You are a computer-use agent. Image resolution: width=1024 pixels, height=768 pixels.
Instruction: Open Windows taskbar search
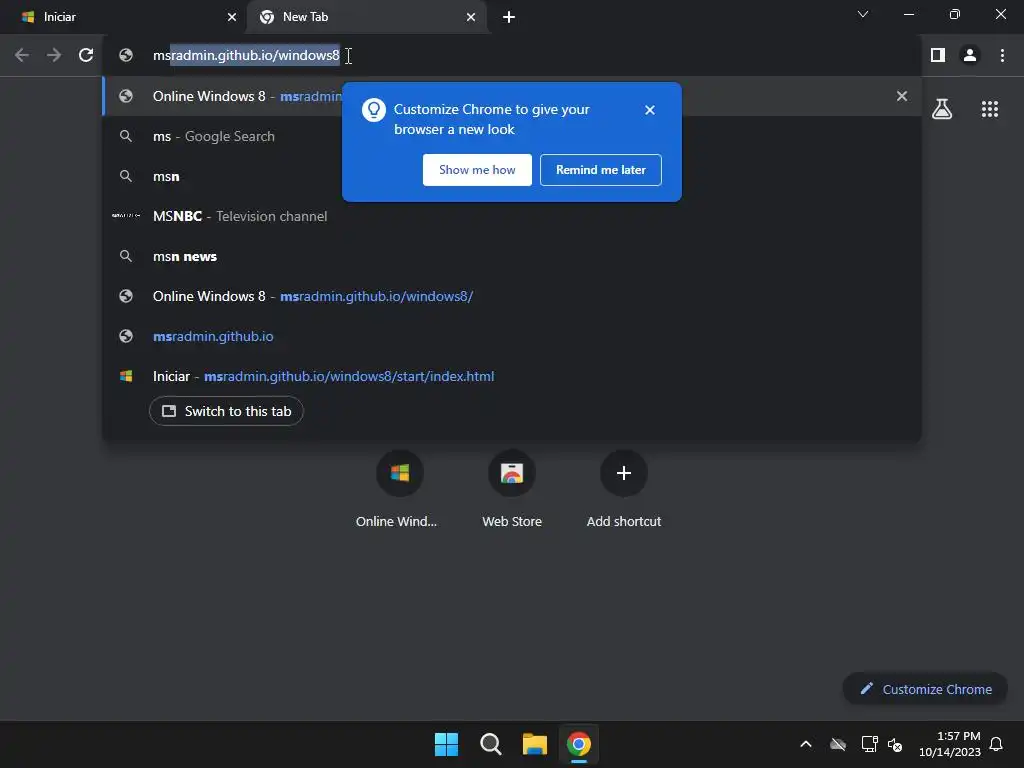point(490,744)
